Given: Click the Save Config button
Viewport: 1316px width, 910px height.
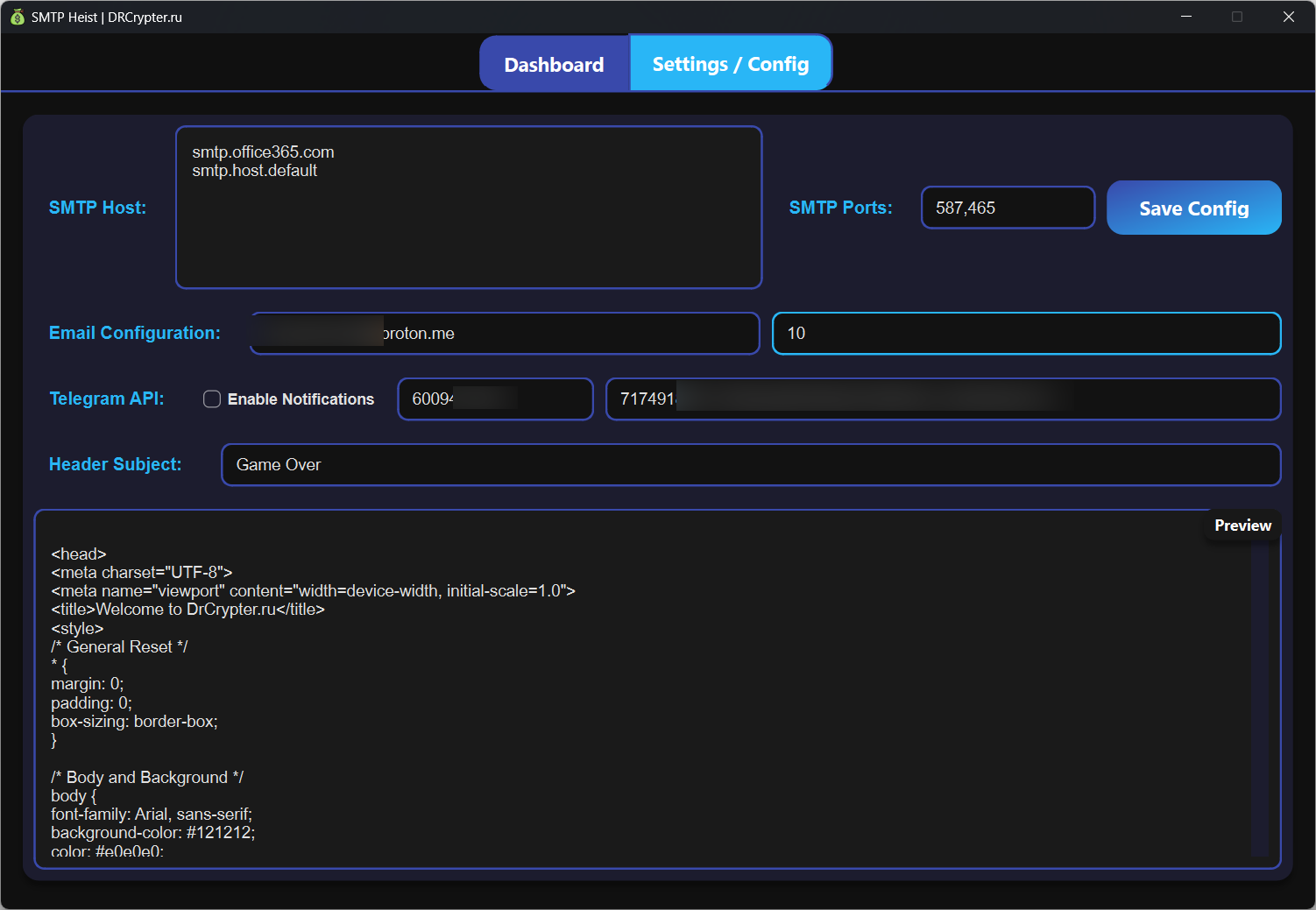Looking at the screenshot, I should click(x=1193, y=208).
